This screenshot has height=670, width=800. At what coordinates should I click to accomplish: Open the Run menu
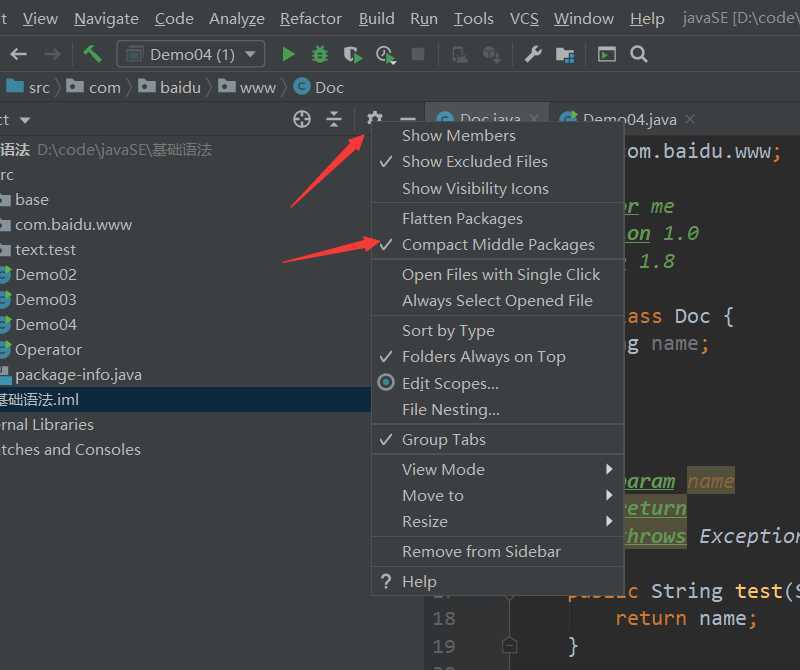point(423,19)
